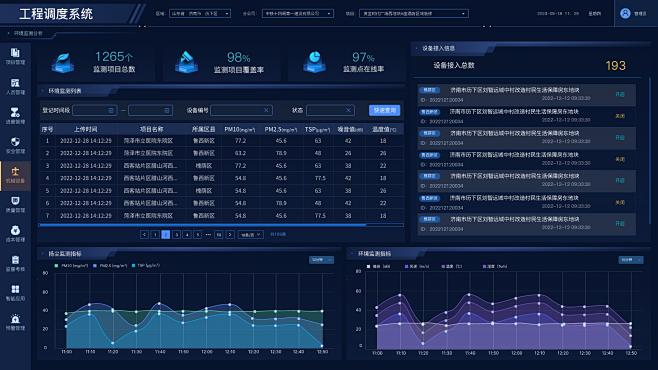The image size is (658, 370).
Task: Click pagination ellipsis to skip pages
Action: point(208,235)
